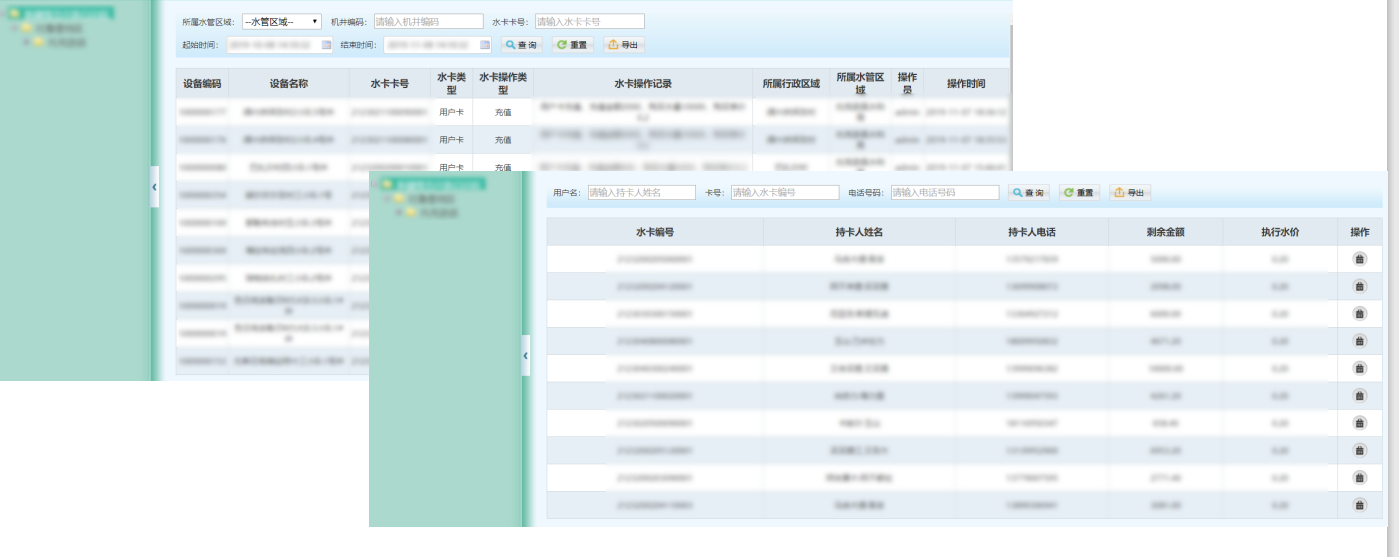Click the 电话号码 input field
Viewport: 1399px width, 557px height.
point(945,192)
